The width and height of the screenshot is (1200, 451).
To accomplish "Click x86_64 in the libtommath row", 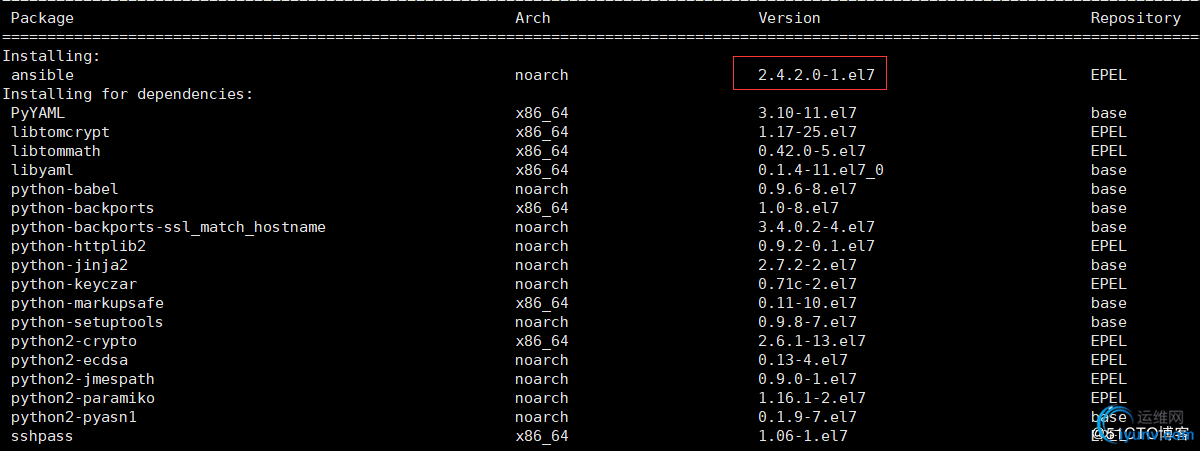I will 542,151.
